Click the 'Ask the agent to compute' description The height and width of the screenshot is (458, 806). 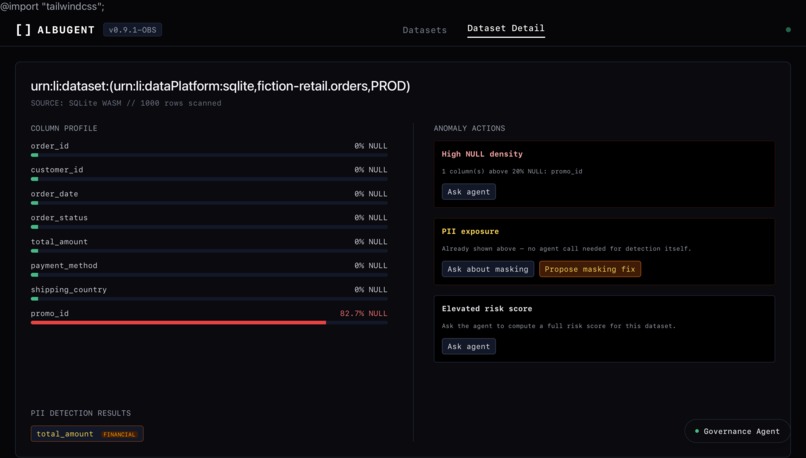coord(559,325)
